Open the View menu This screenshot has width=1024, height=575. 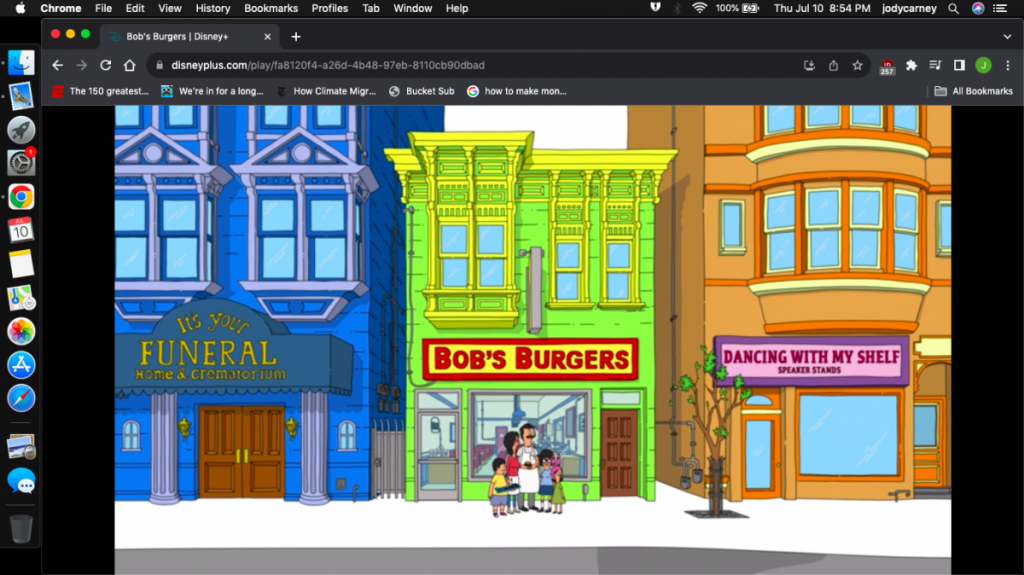[170, 8]
